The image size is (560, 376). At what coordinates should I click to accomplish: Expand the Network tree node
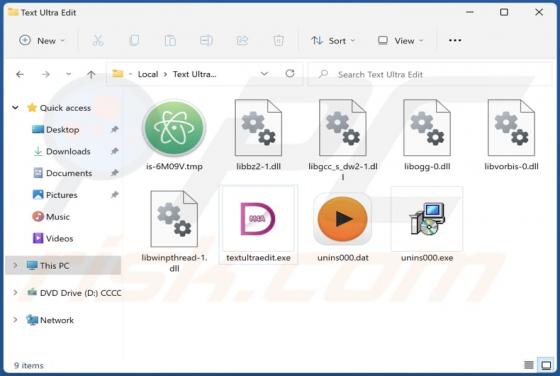[x=15, y=320]
